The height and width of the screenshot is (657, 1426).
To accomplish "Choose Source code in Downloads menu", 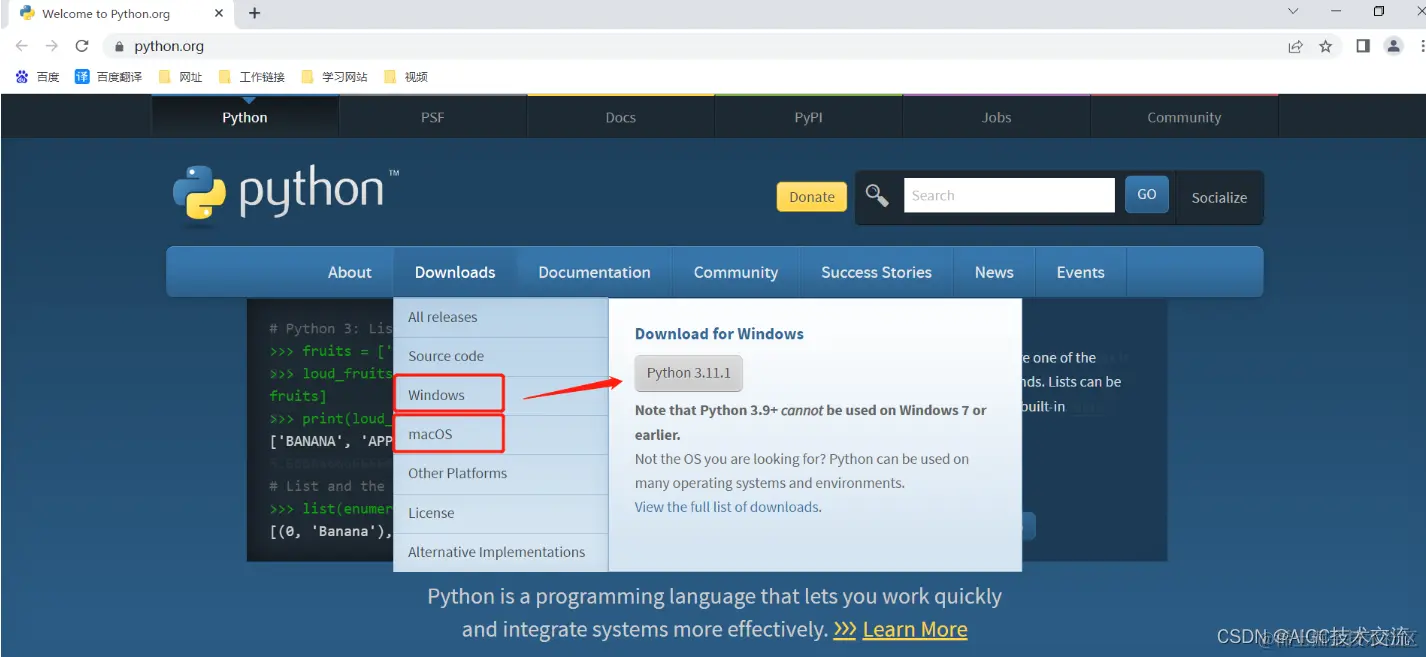I will 501,356.
